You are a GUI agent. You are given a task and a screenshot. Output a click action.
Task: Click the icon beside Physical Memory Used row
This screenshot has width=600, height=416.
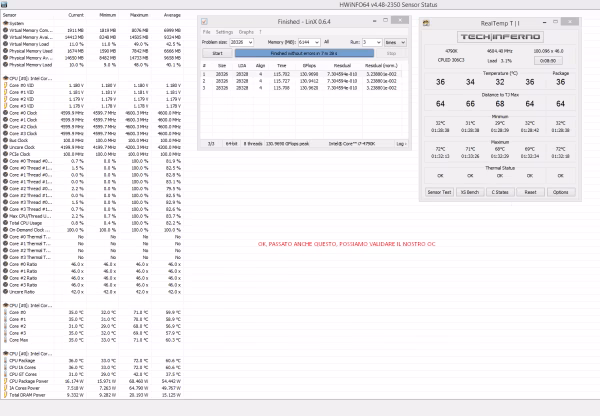pos(5,51)
